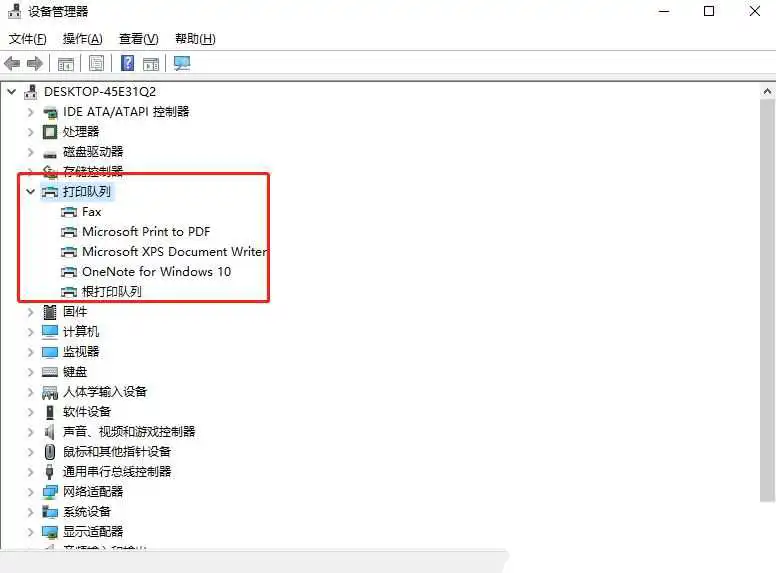
Task: Click the Back arrow toolbar icon
Action: [x=12, y=63]
